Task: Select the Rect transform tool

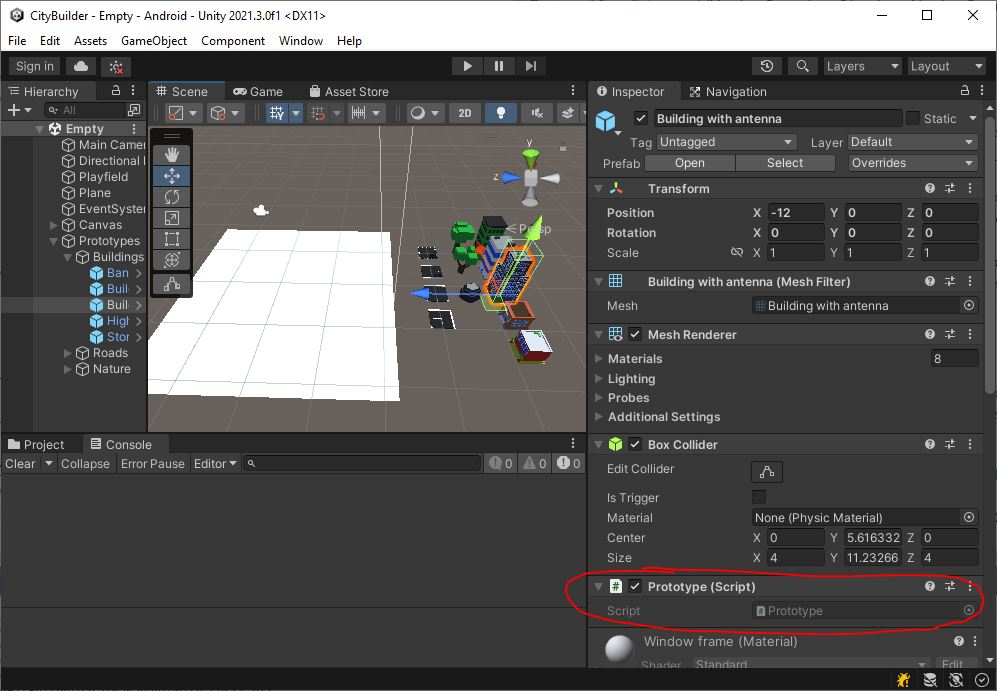Action: point(172,239)
